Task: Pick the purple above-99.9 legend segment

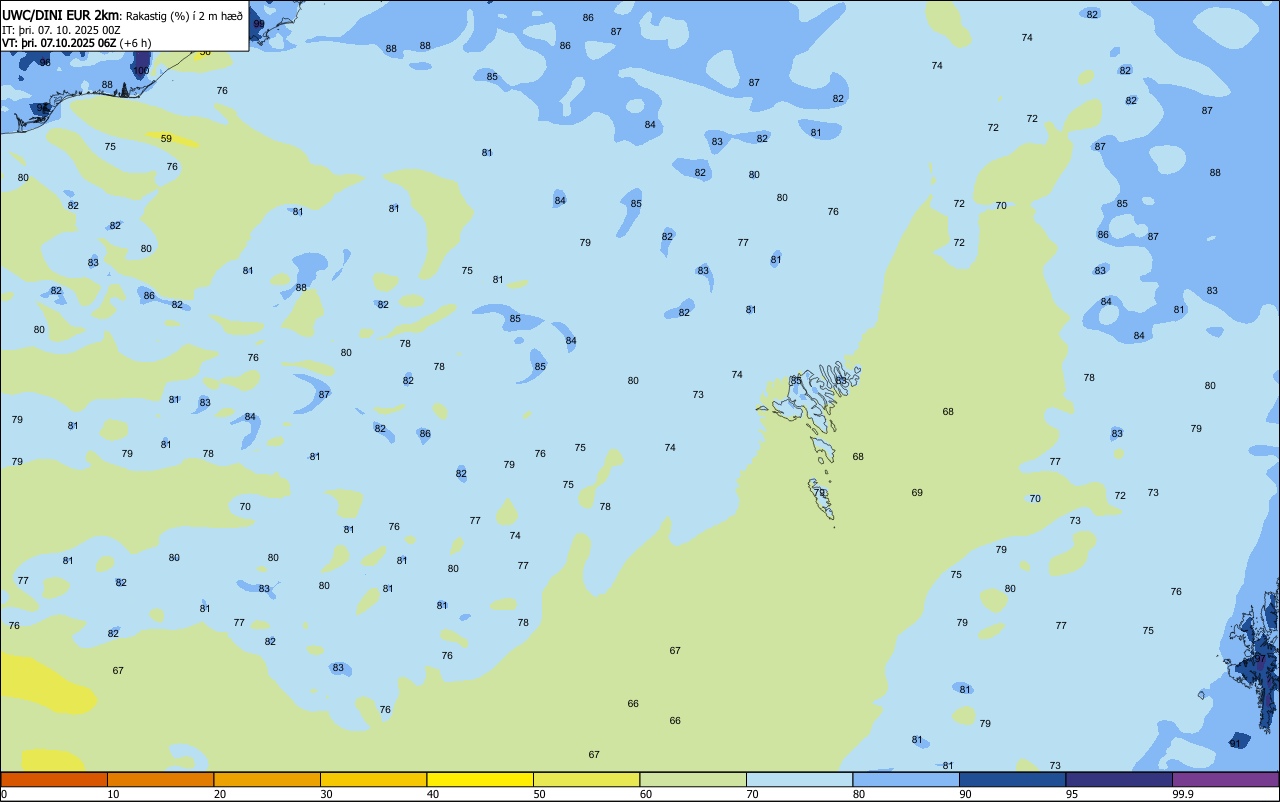Action: (x=1225, y=779)
